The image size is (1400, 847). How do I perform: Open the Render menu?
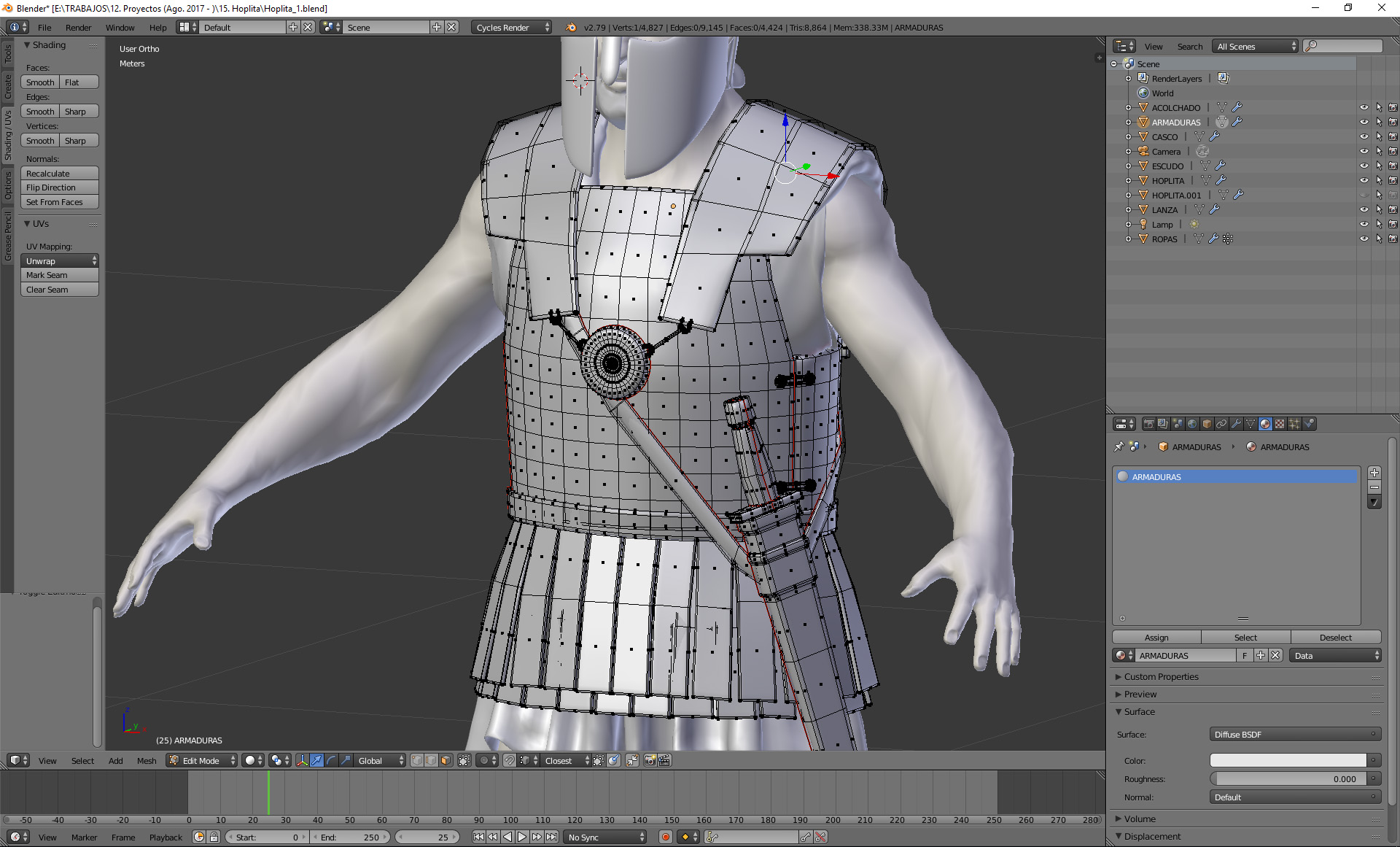point(78,27)
